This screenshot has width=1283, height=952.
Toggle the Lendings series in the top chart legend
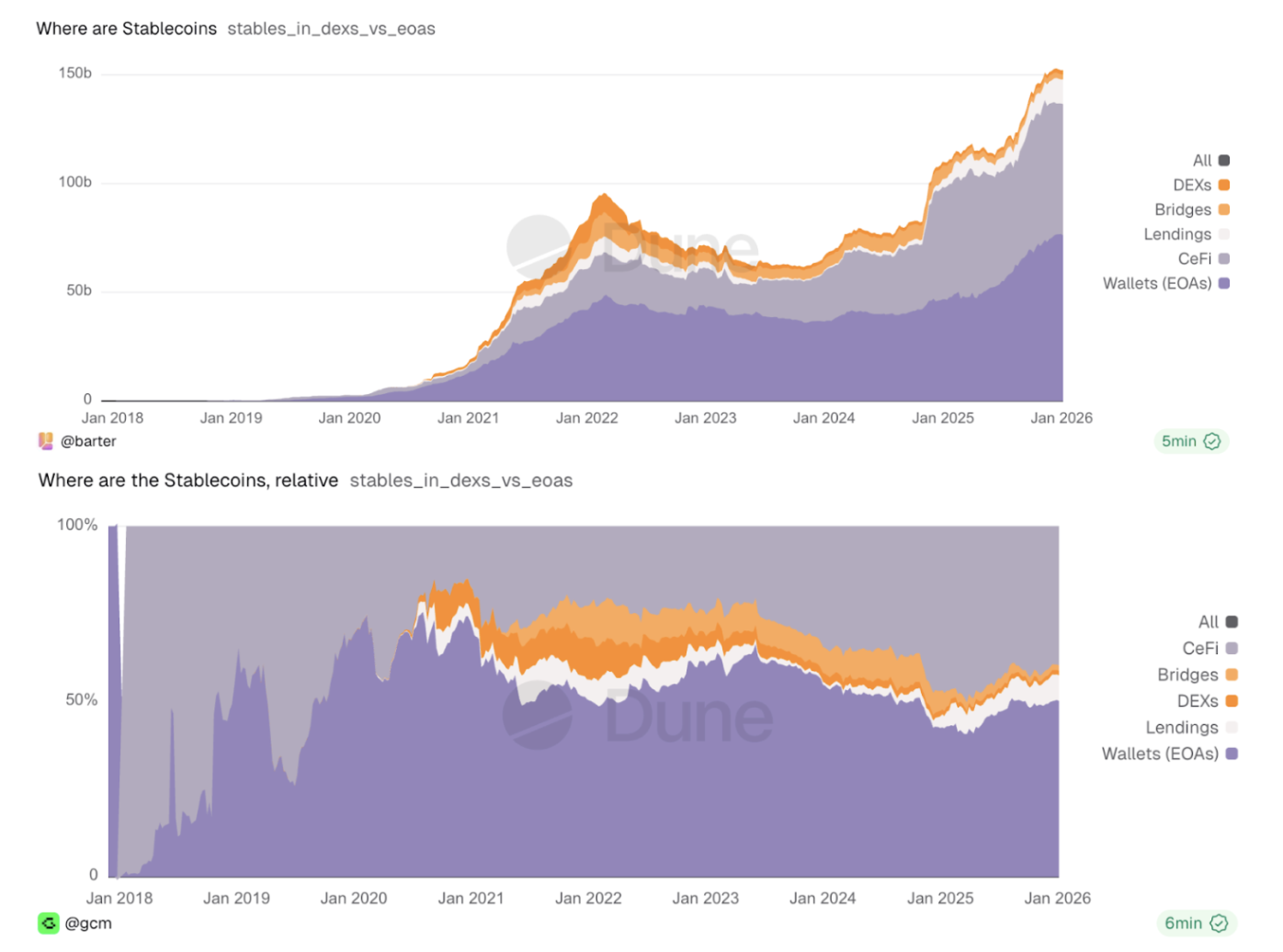pos(1177,234)
